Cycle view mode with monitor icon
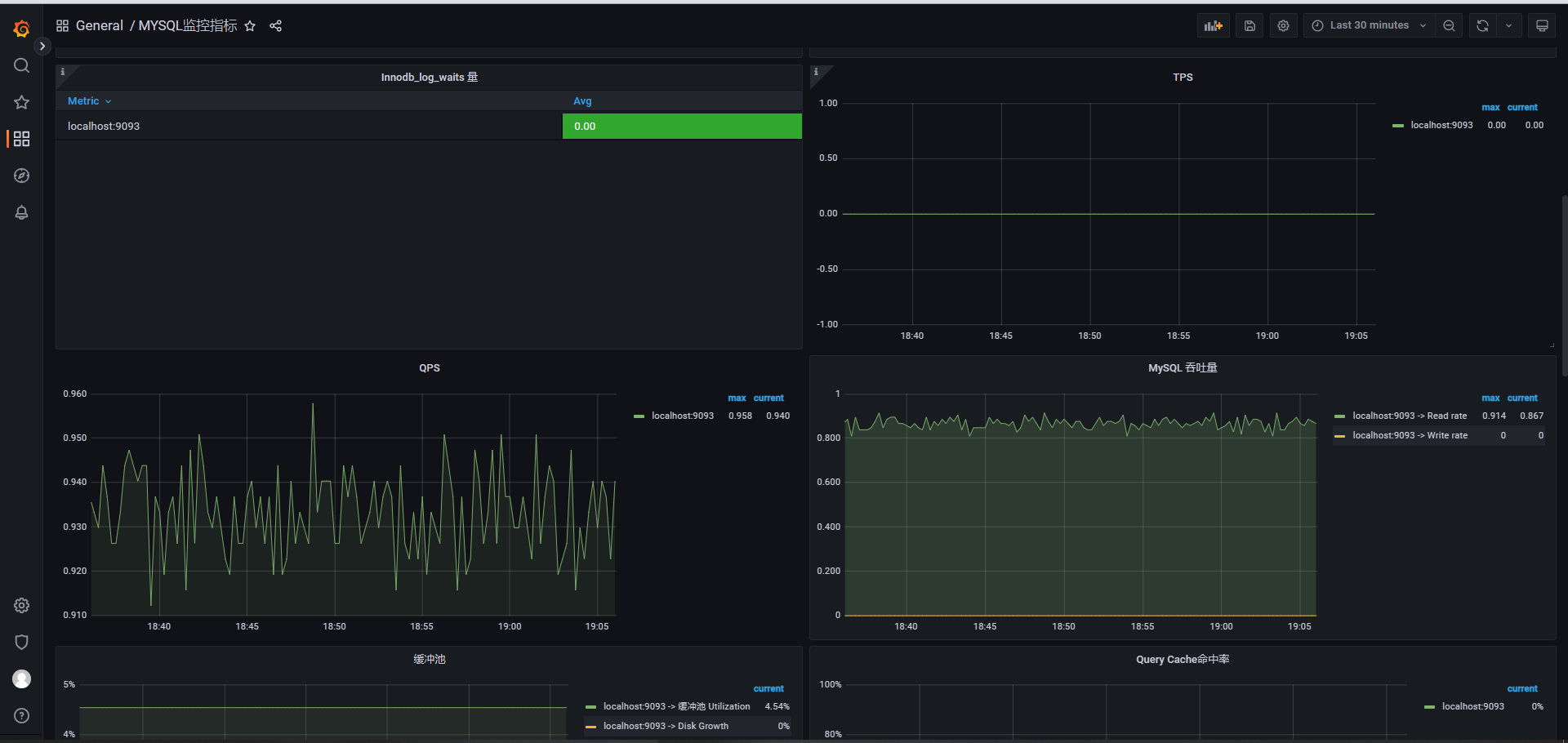Image resolution: width=1568 pixels, height=743 pixels. click(1542, 26)
